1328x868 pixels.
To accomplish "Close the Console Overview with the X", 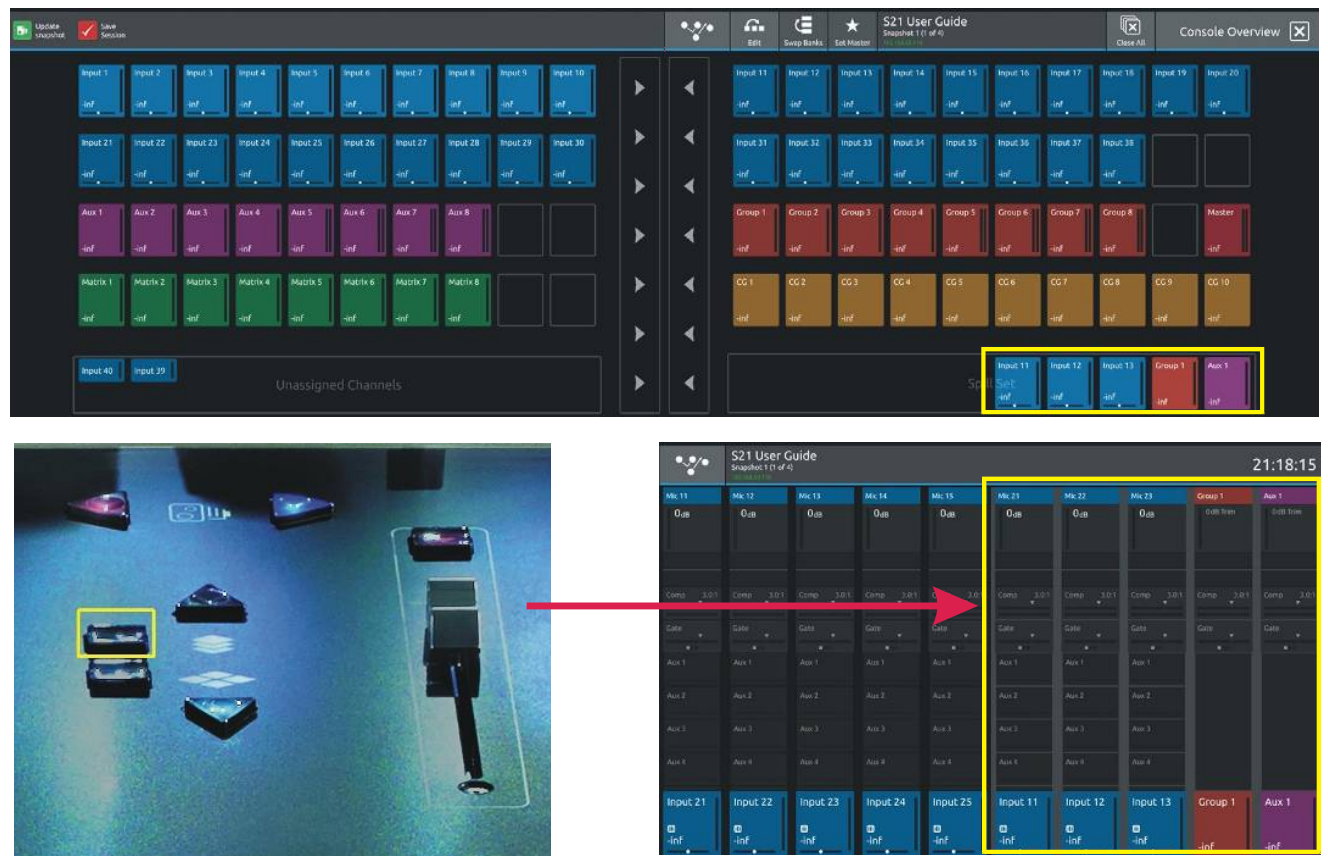I will tap(1299, 32).
